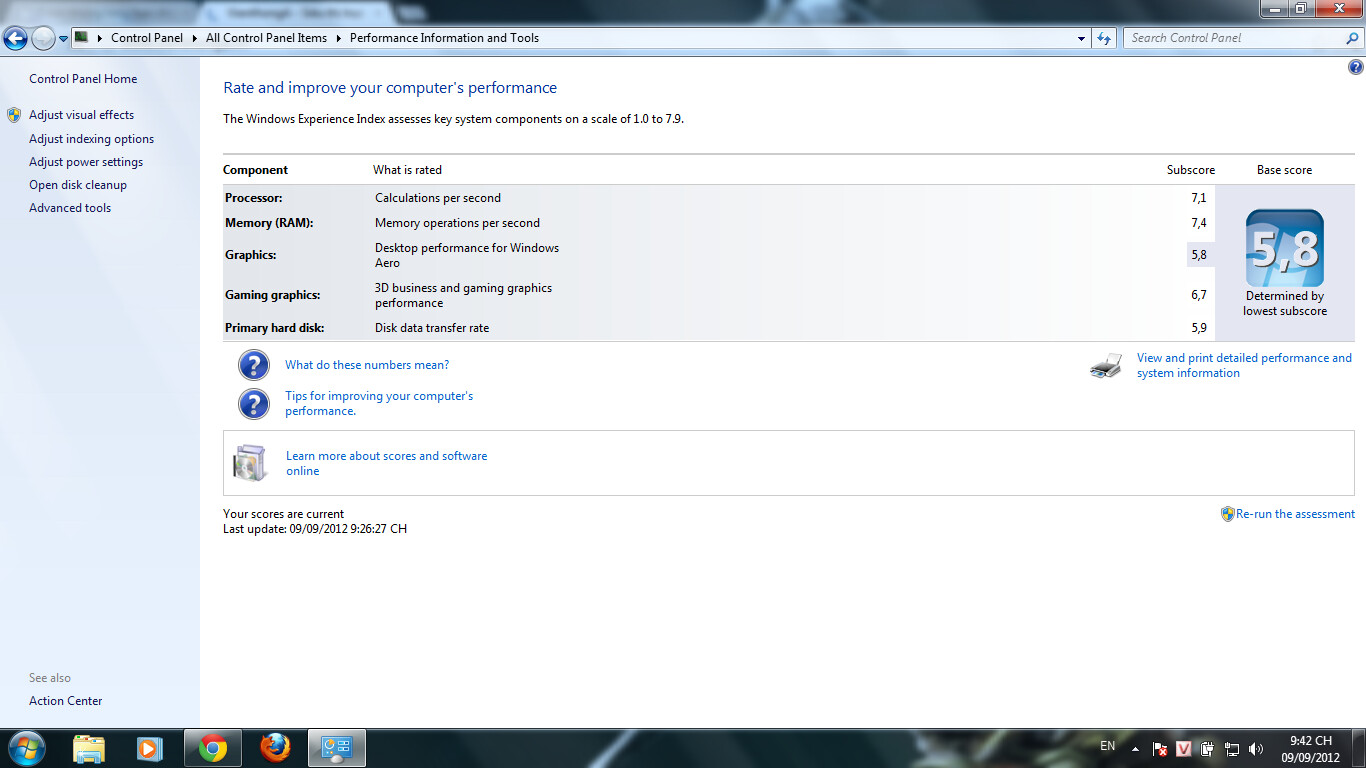Open Google Chrome from the taskbar

(212, 748)
